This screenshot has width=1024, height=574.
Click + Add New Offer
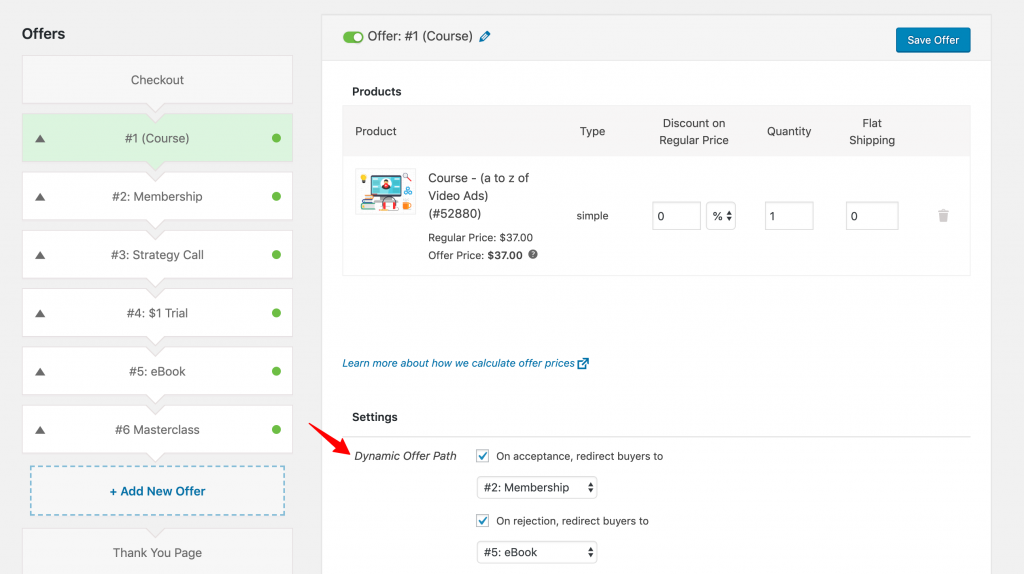click(x=157, y=491)
